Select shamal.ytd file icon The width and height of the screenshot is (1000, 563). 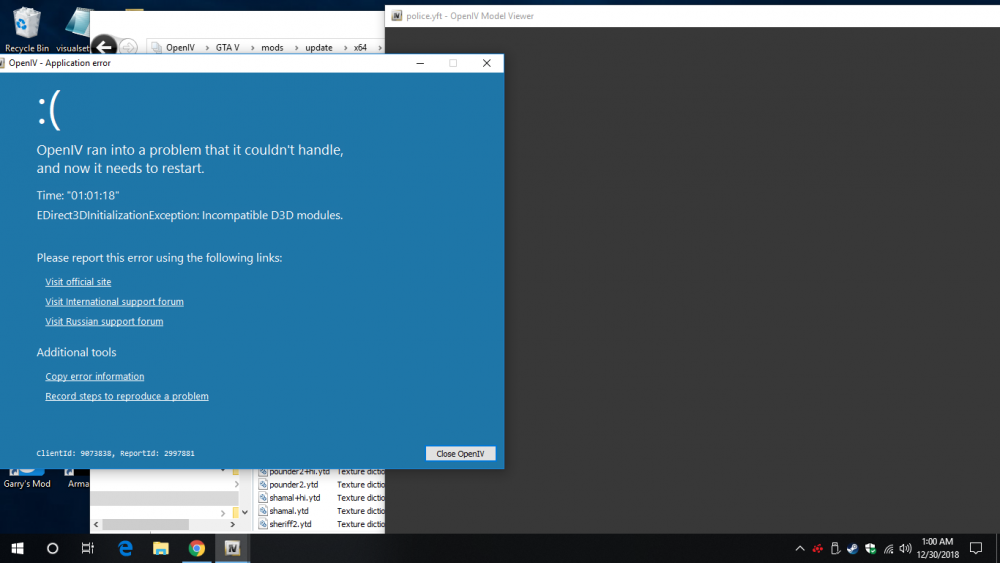click(263, 511)
